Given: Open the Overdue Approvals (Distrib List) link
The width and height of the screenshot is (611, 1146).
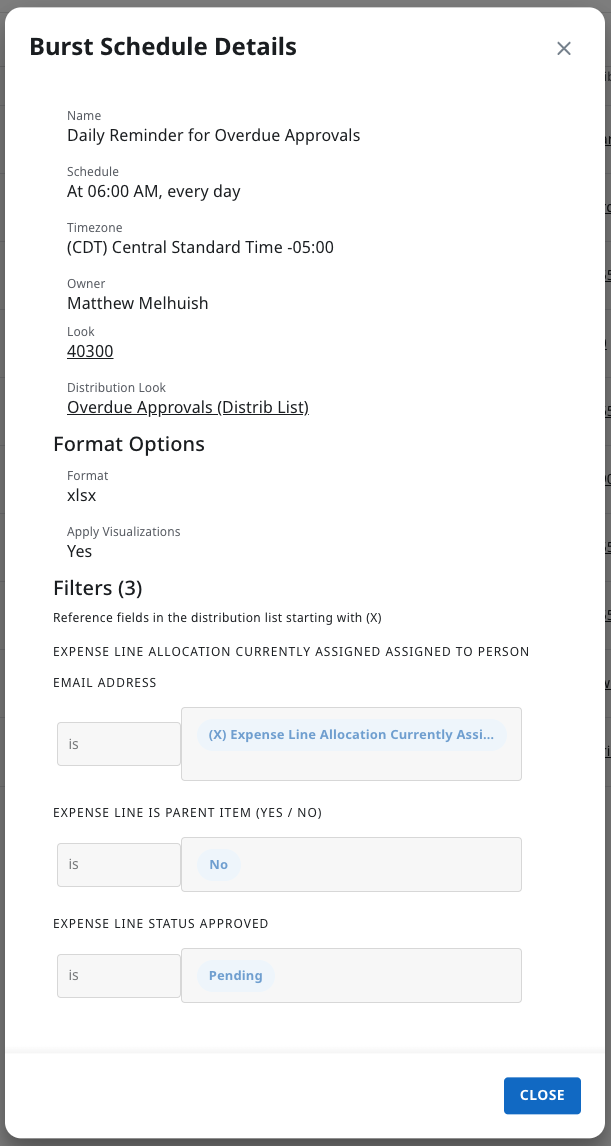Looking at the screenshot, I should point(187,407).
